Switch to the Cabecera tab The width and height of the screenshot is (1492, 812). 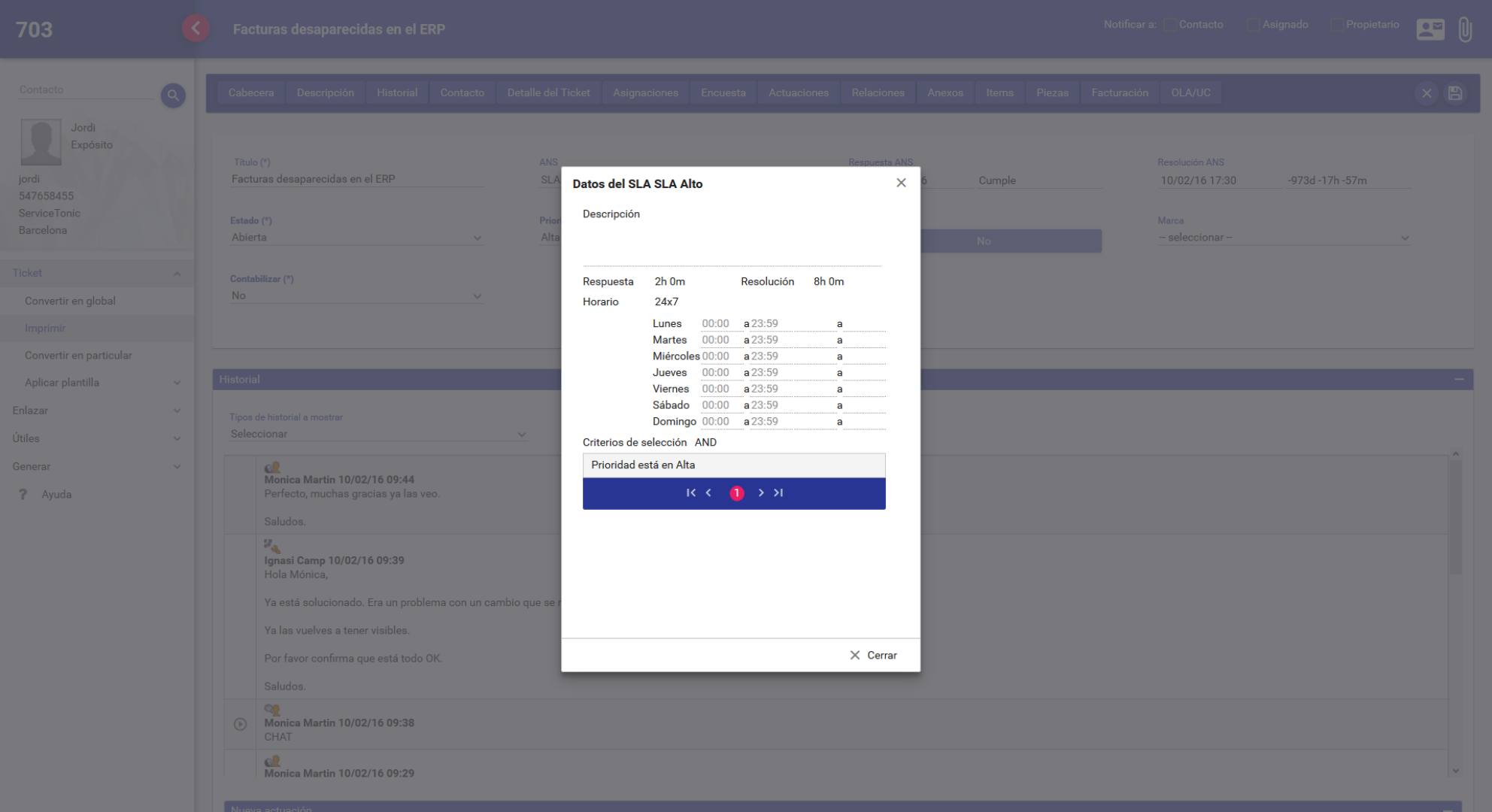click(x=251, y=92)
